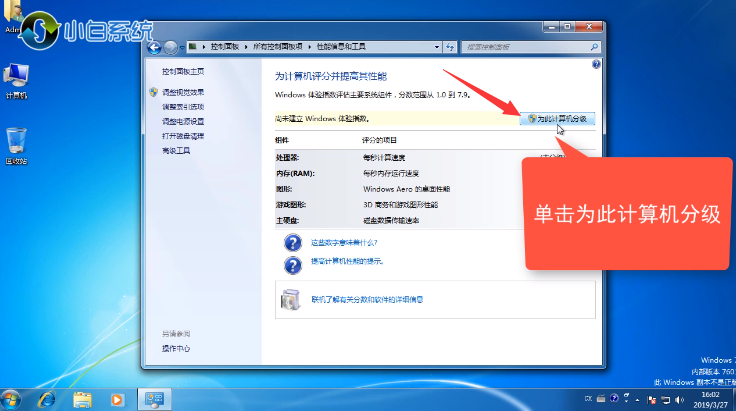
Task: Click the shield icon beside 调整视觉效果
Action: point(153,92)
